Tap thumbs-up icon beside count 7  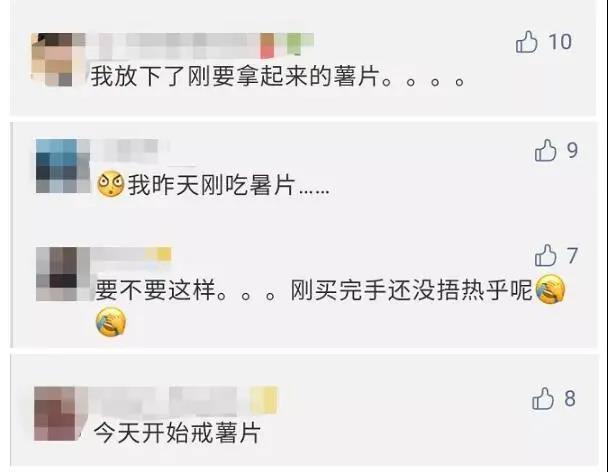545,255
